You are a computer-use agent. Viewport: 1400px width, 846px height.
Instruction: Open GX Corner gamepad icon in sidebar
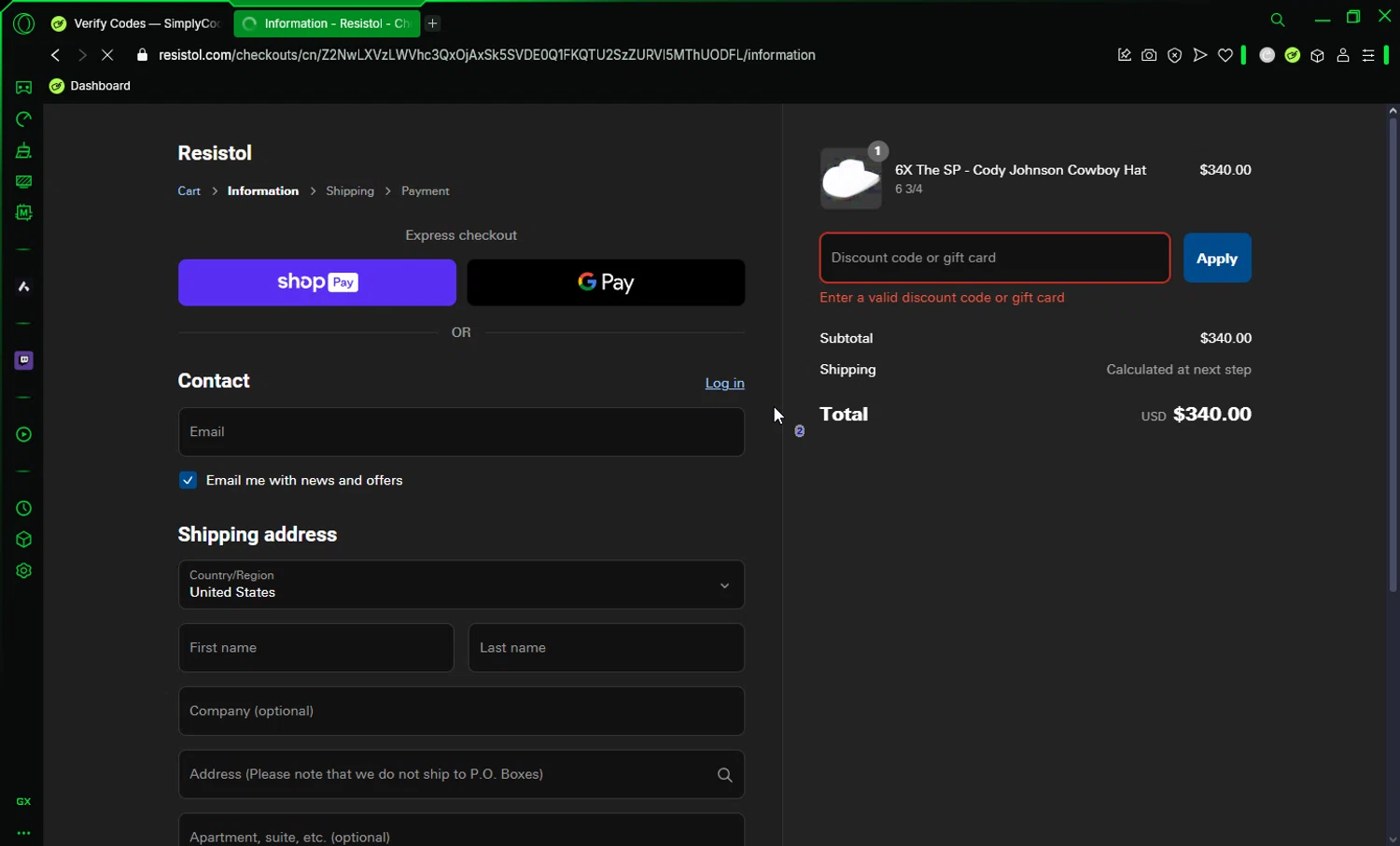[x=24, y=88]
